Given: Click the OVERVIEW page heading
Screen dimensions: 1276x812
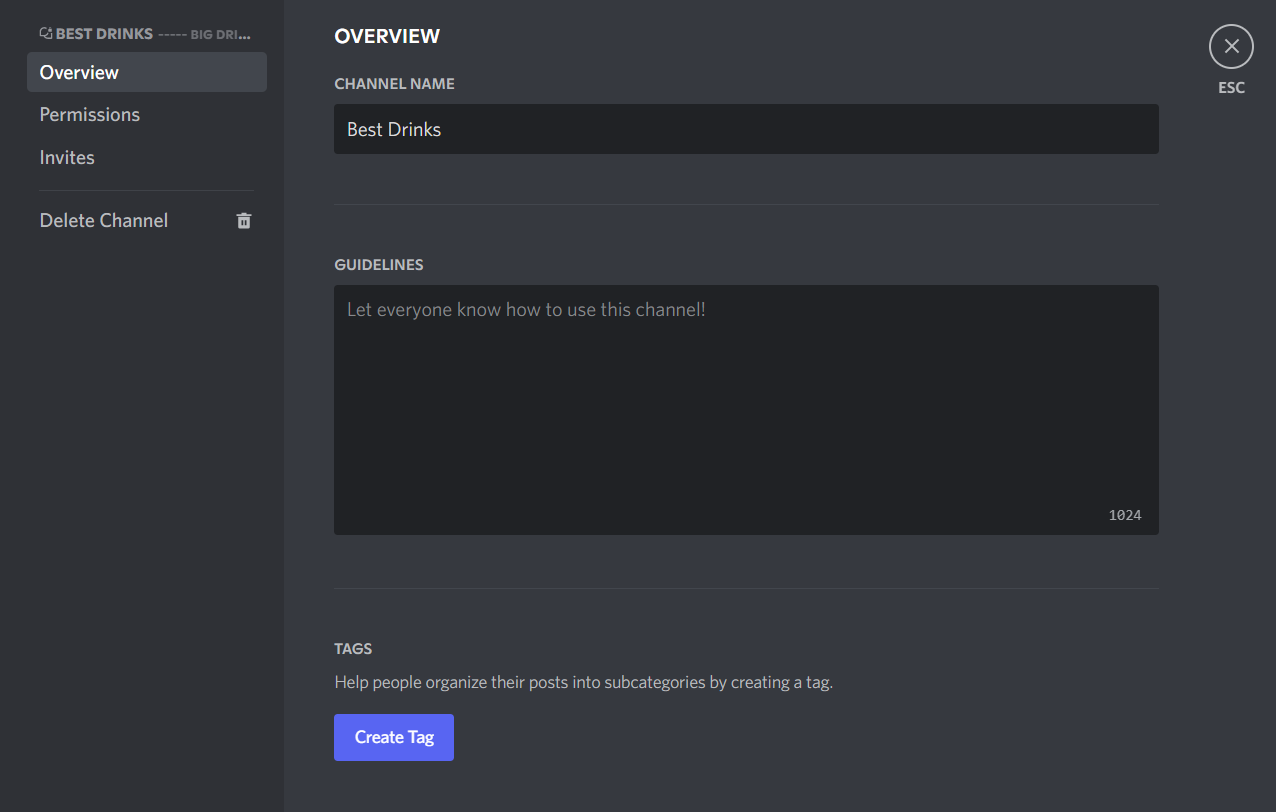Looking at the screenshot, I should tap(387, 36).
